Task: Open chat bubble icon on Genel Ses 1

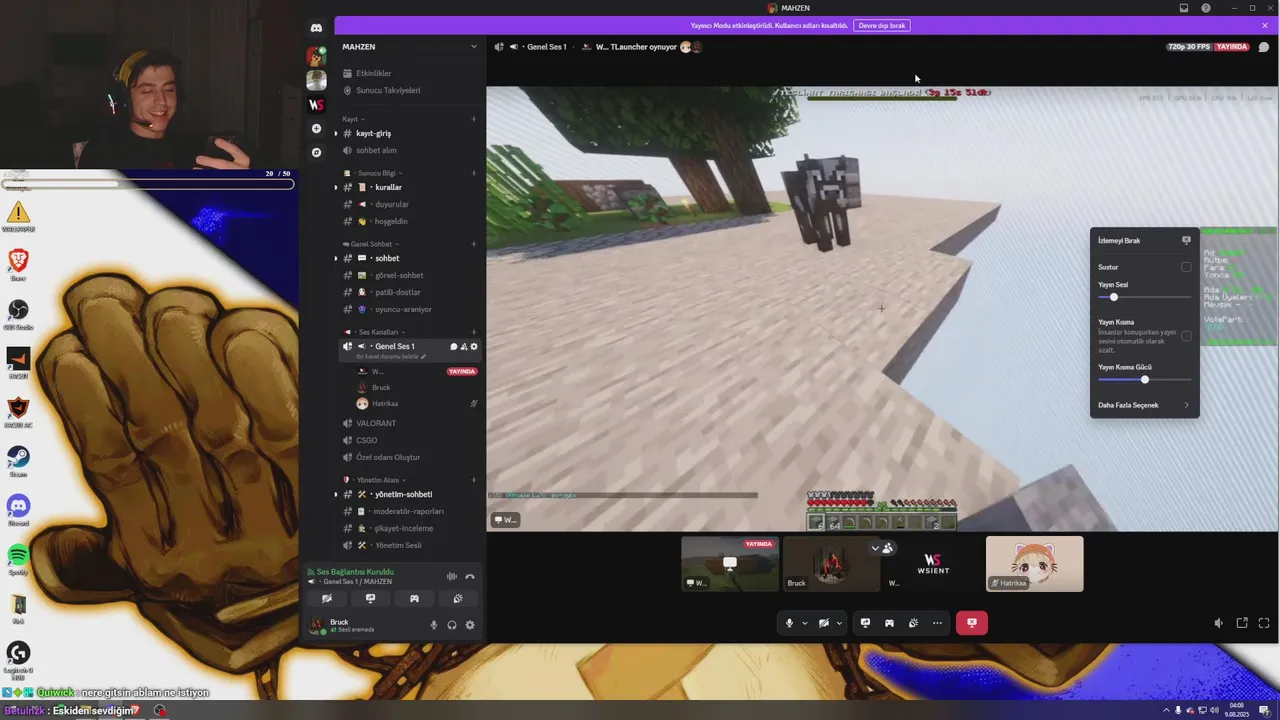Action: (x=453, y=346)
